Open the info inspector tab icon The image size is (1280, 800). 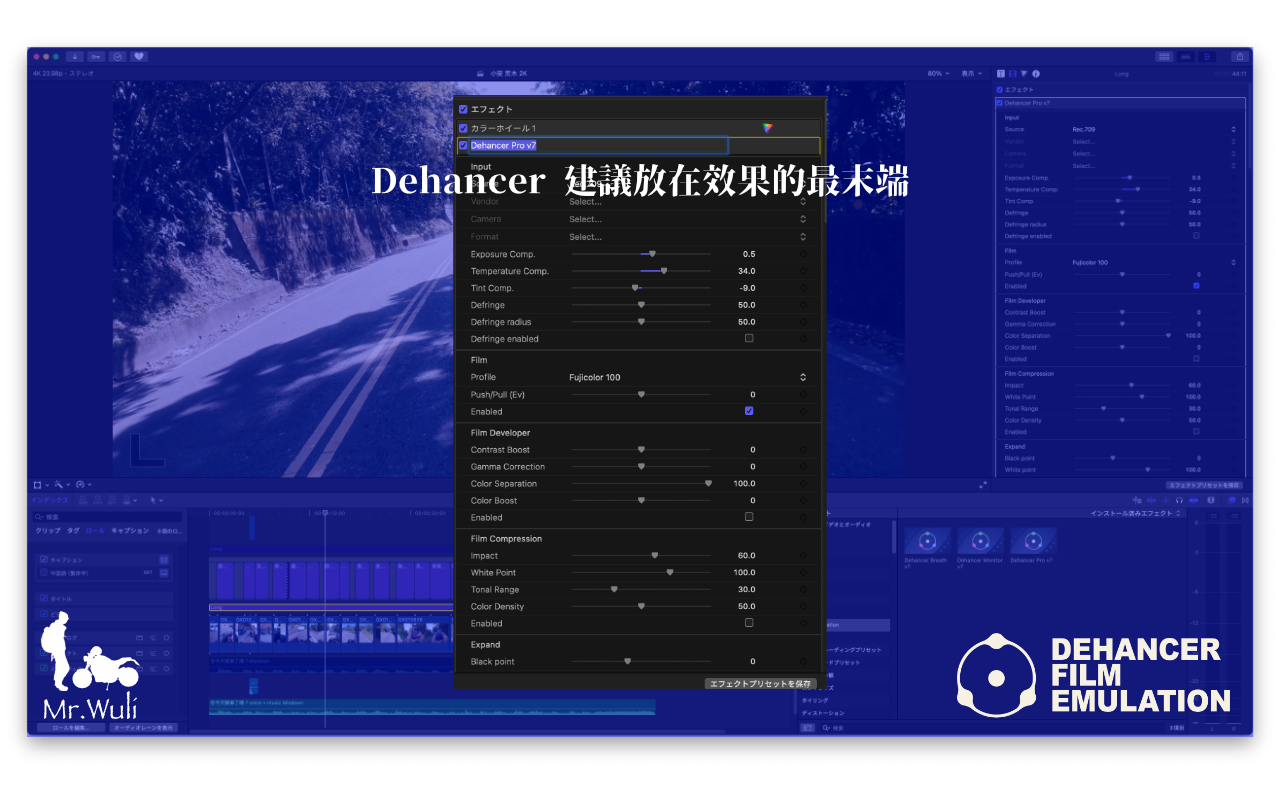pos(1036,73)
